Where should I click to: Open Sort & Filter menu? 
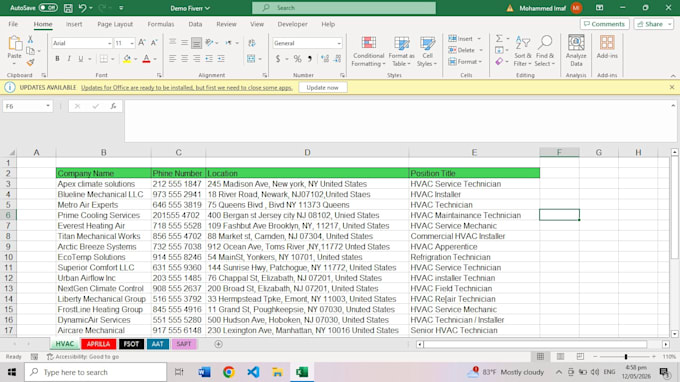tap(523, 51)
